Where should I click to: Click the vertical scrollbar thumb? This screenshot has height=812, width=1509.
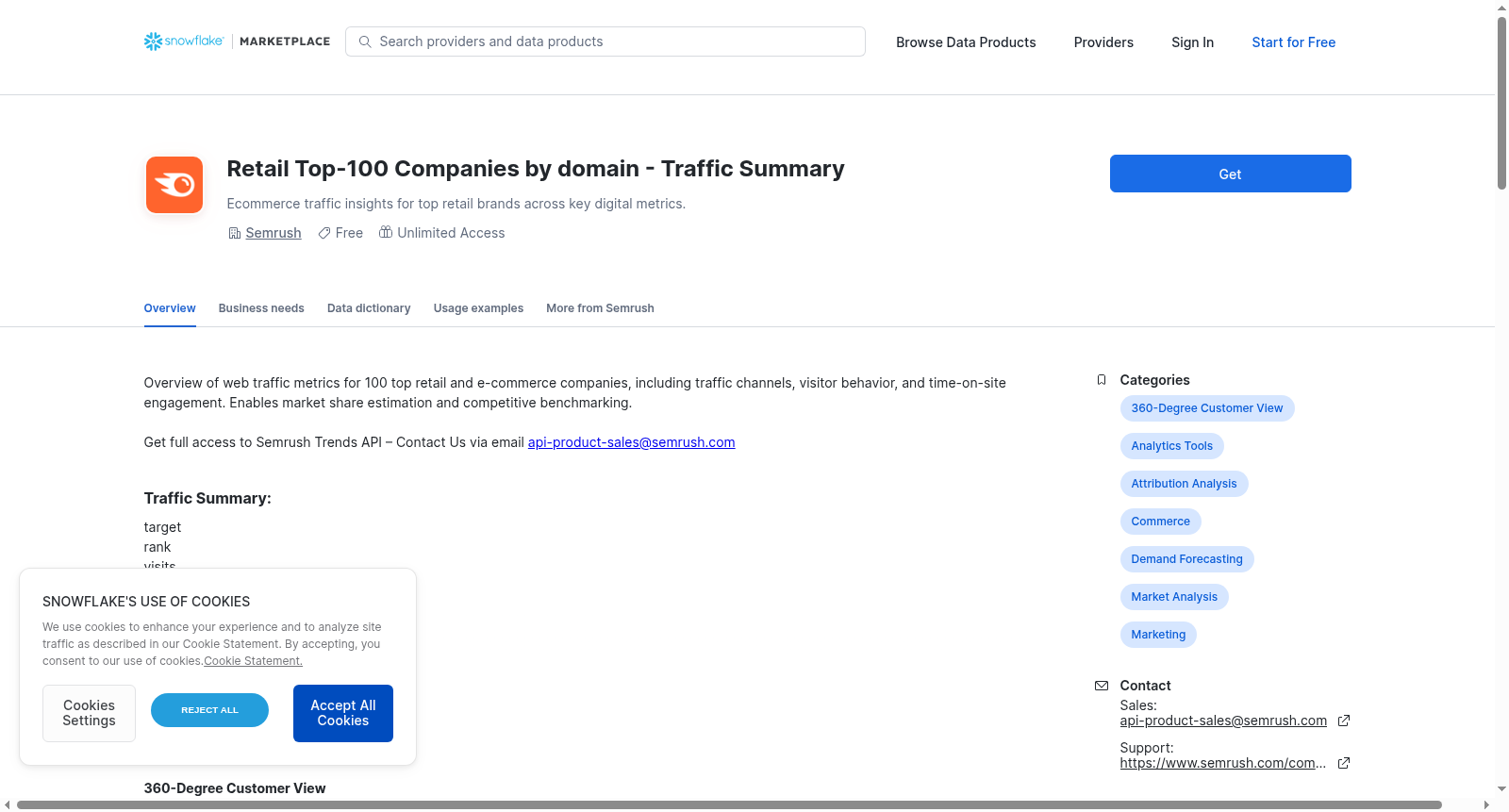1501,104
